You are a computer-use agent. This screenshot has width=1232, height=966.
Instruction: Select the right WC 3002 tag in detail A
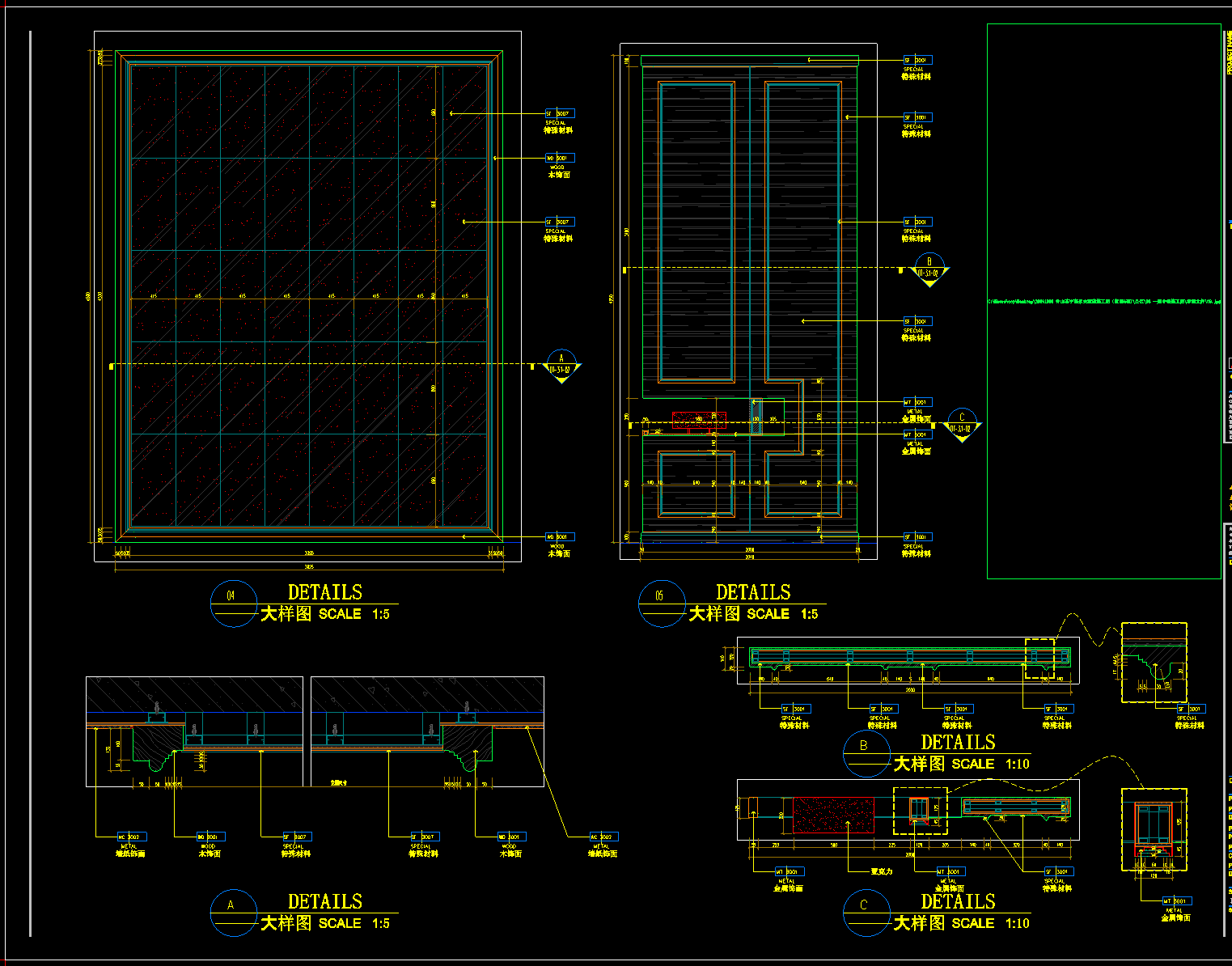click(604, 837)
